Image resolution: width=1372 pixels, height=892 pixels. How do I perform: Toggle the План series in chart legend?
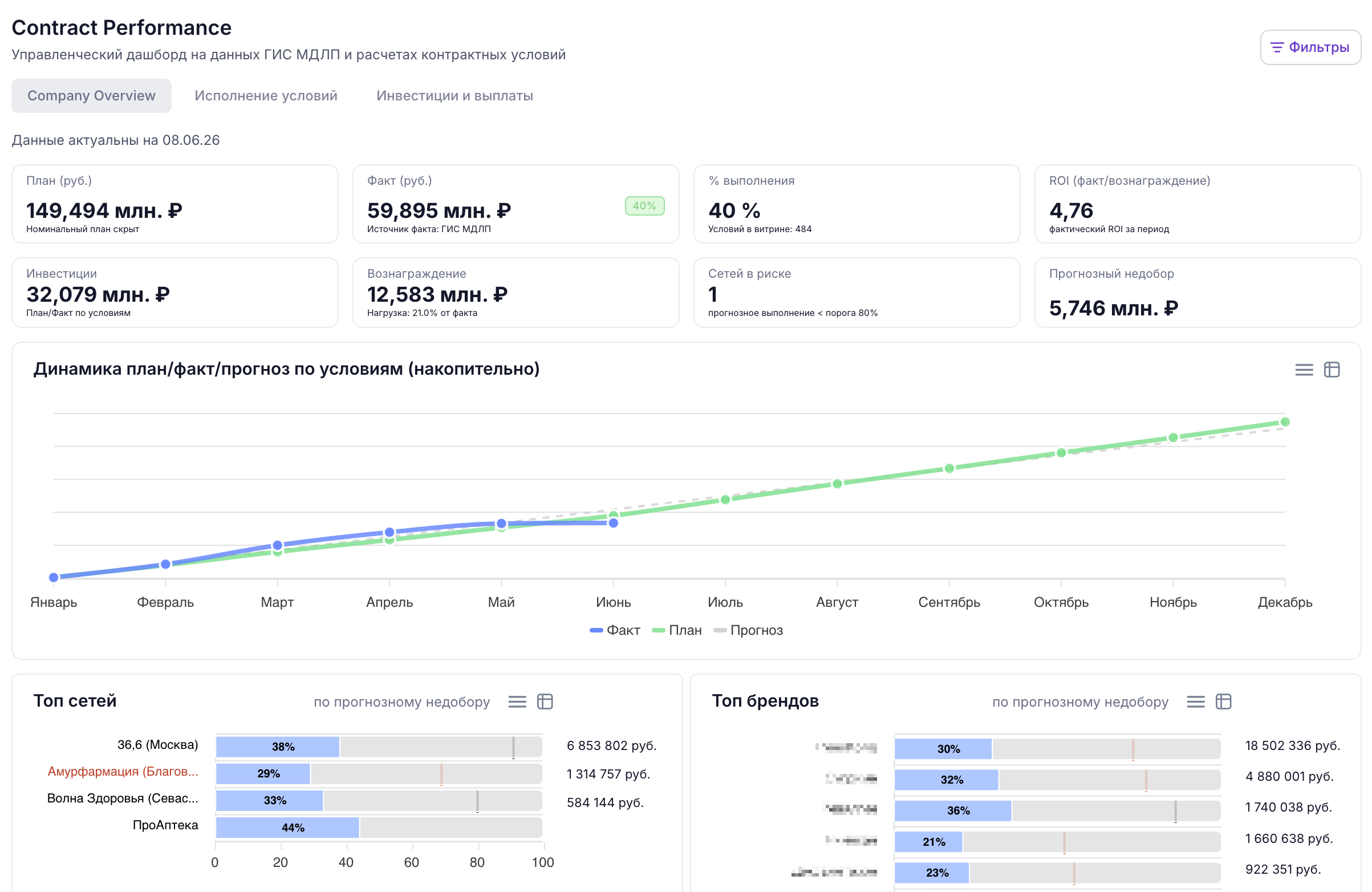point(677,630)
